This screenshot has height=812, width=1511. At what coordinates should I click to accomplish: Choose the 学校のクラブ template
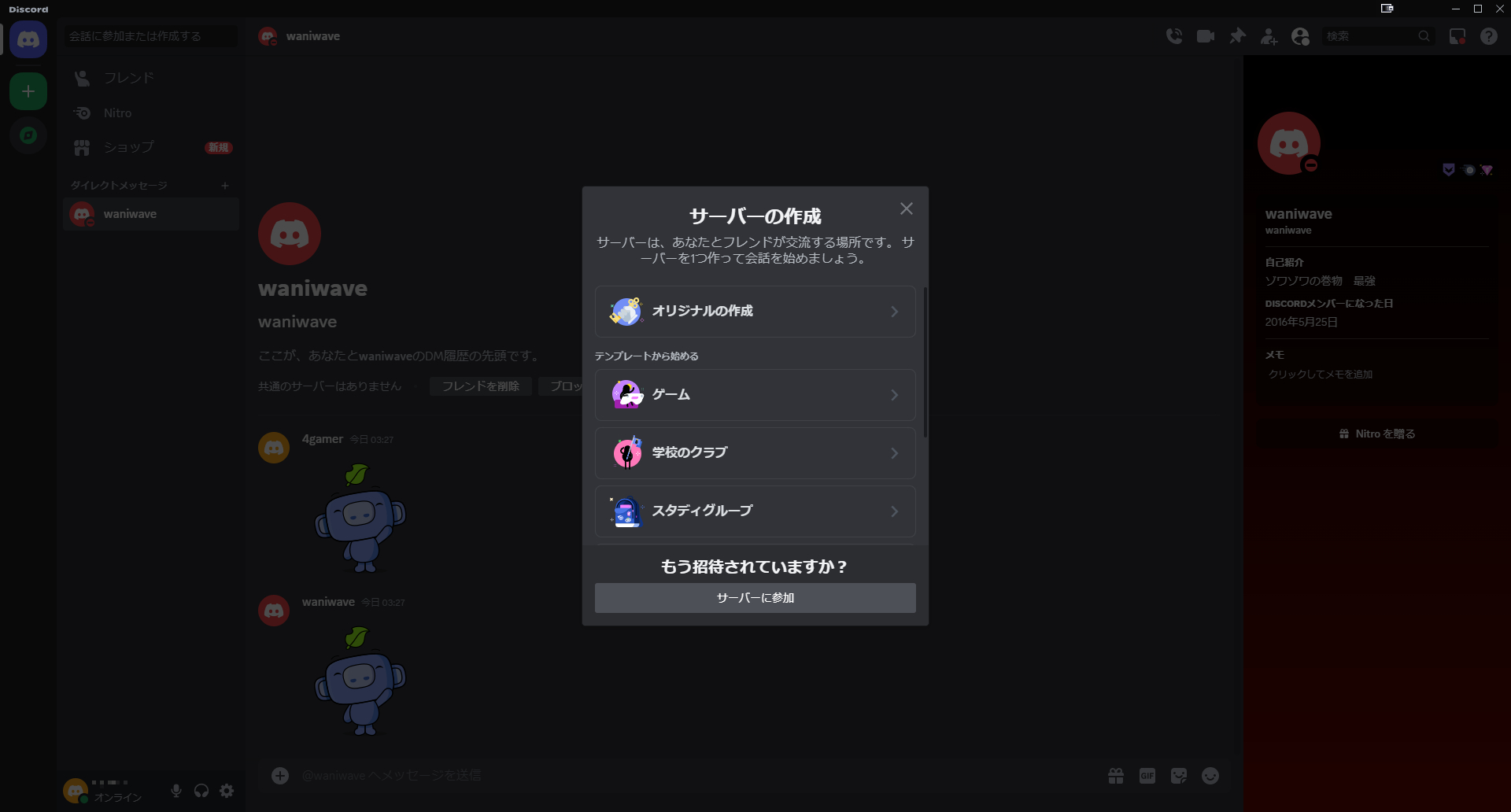tap(755, 453)
